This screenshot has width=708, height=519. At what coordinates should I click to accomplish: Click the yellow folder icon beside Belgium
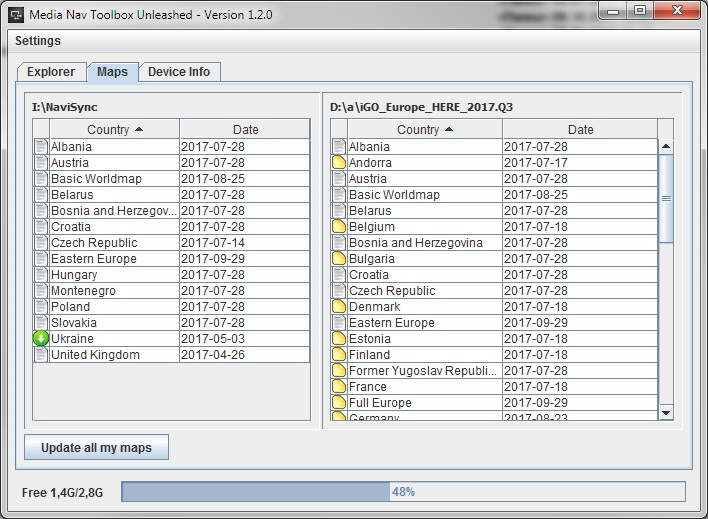339,226
